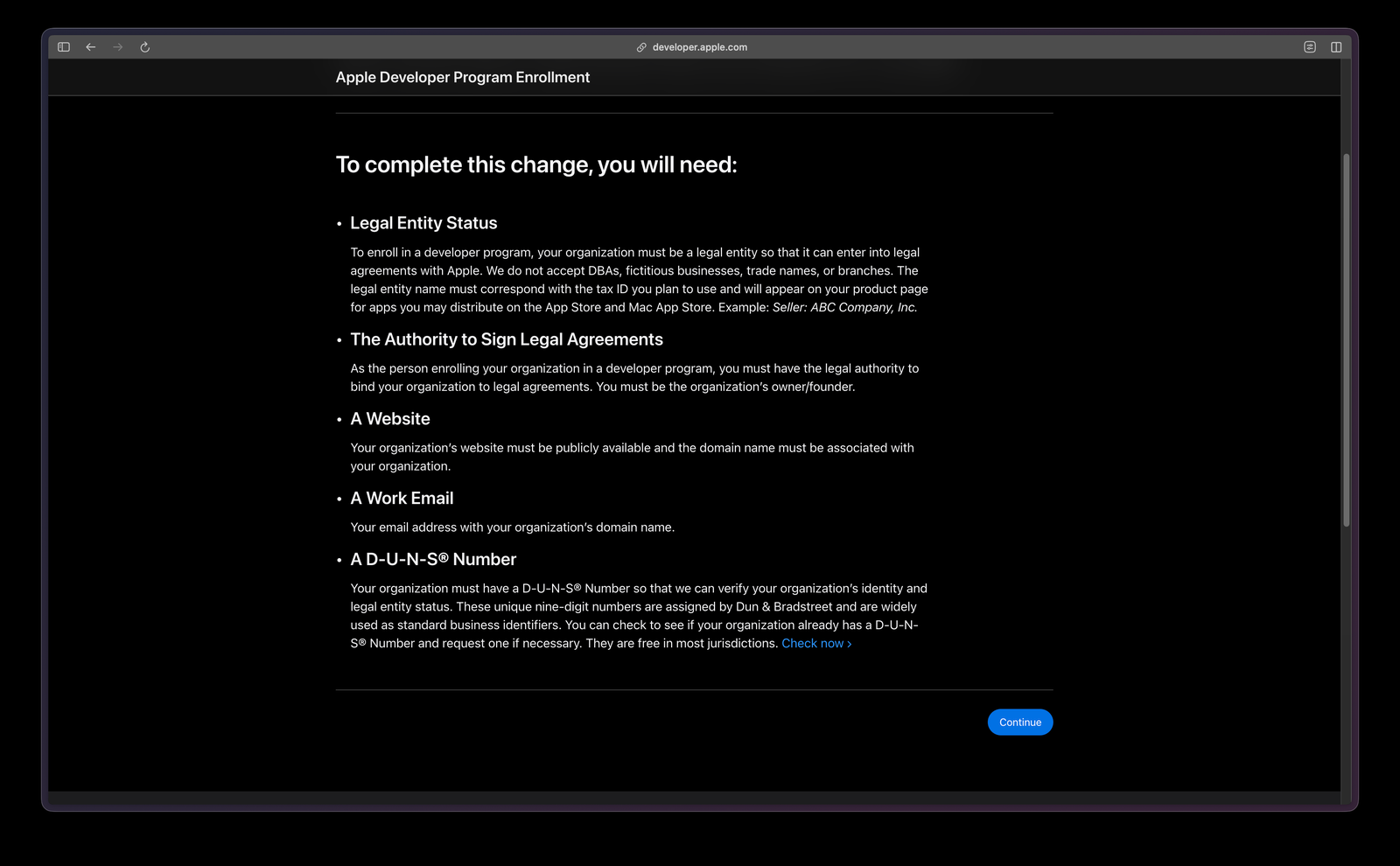The width and height of the screenshot is (1400, 866).
Task: Toggle the split view icon
Action: click(x=1336, y=47)
